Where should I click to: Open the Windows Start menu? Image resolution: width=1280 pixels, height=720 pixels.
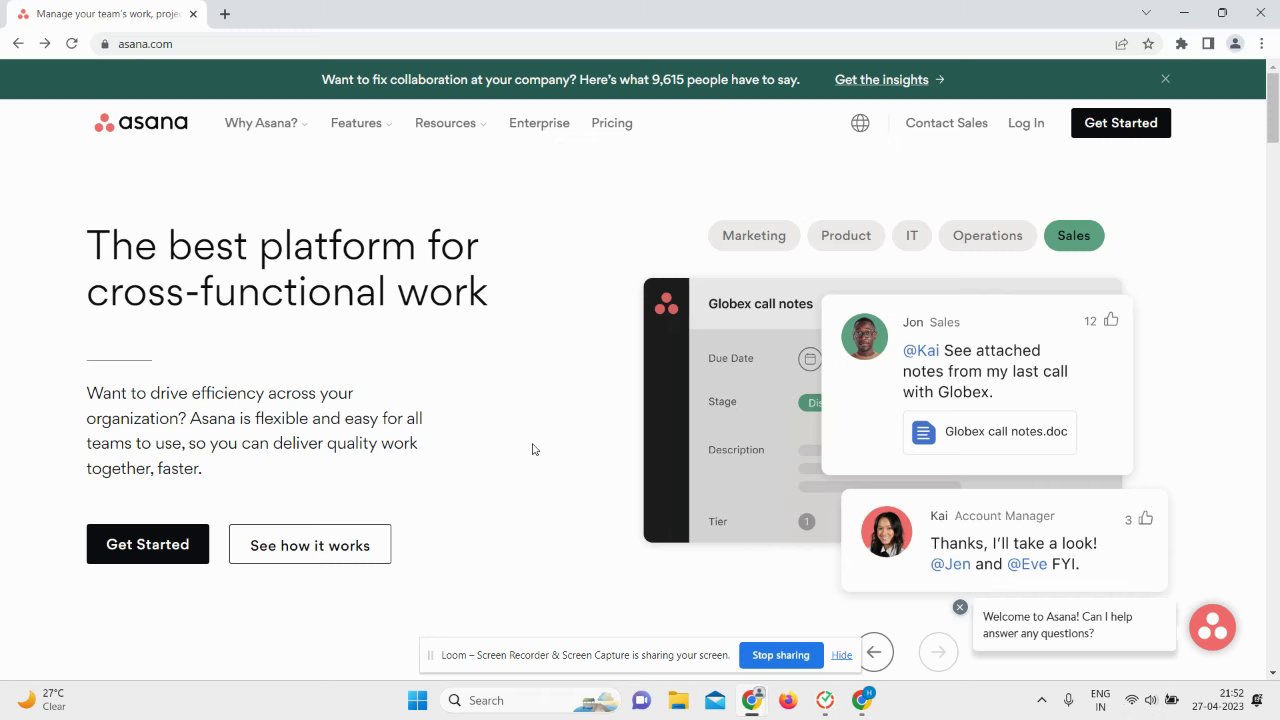point(418,700)
